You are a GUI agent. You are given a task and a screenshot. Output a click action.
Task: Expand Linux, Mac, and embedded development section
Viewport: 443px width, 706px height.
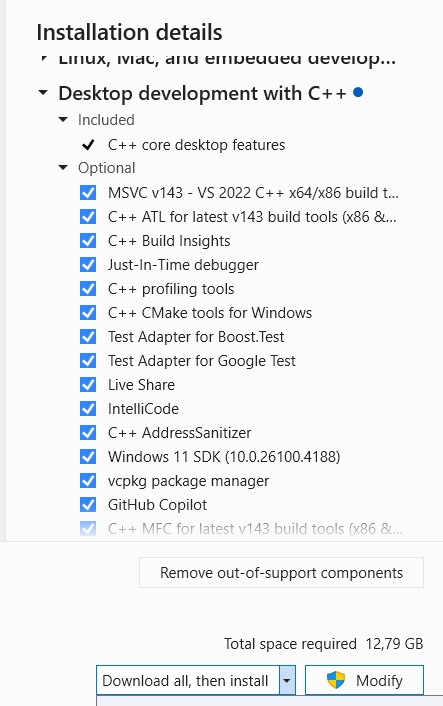[43, 58]
